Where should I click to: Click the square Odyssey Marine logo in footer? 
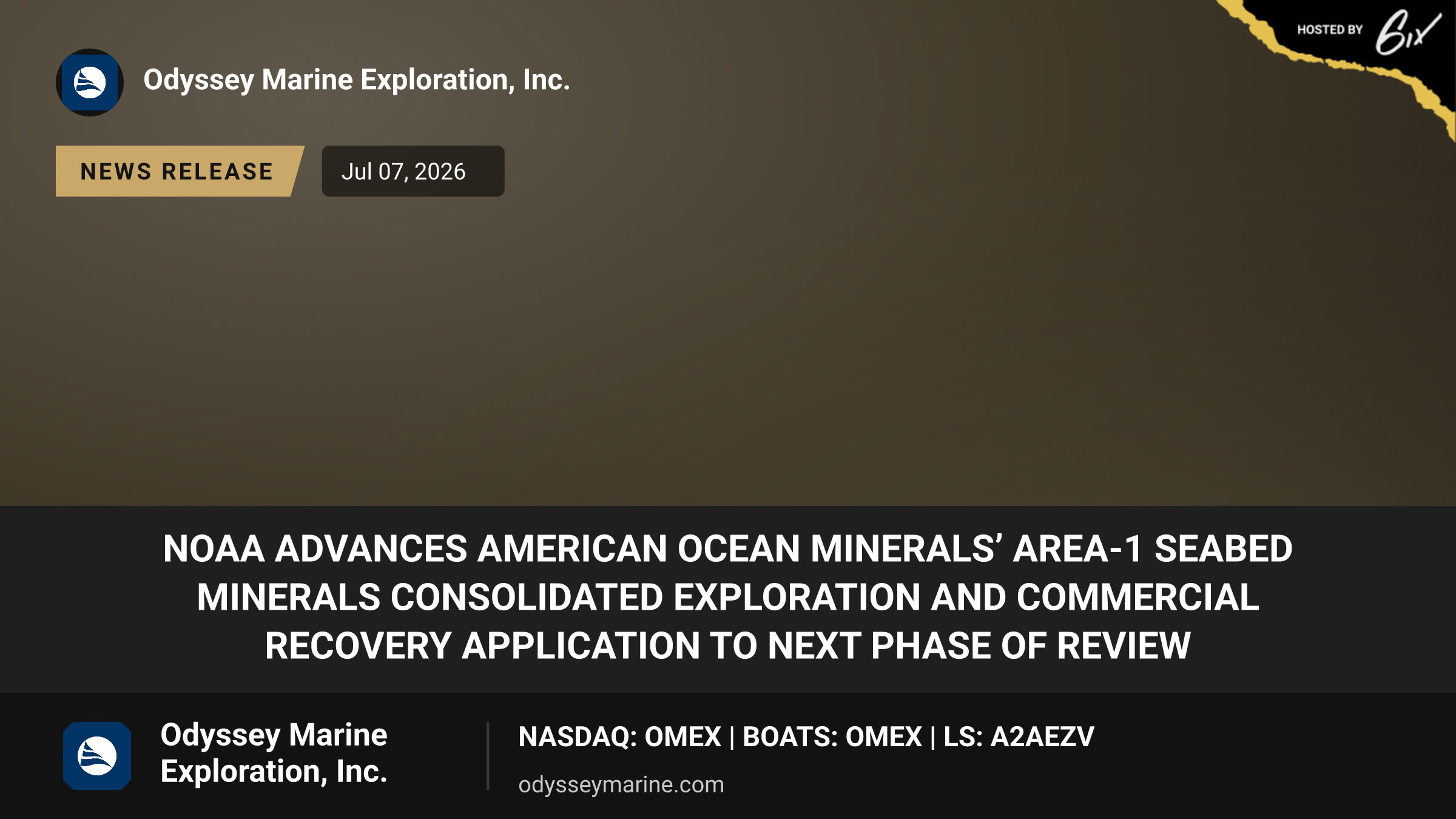(97, 756)
